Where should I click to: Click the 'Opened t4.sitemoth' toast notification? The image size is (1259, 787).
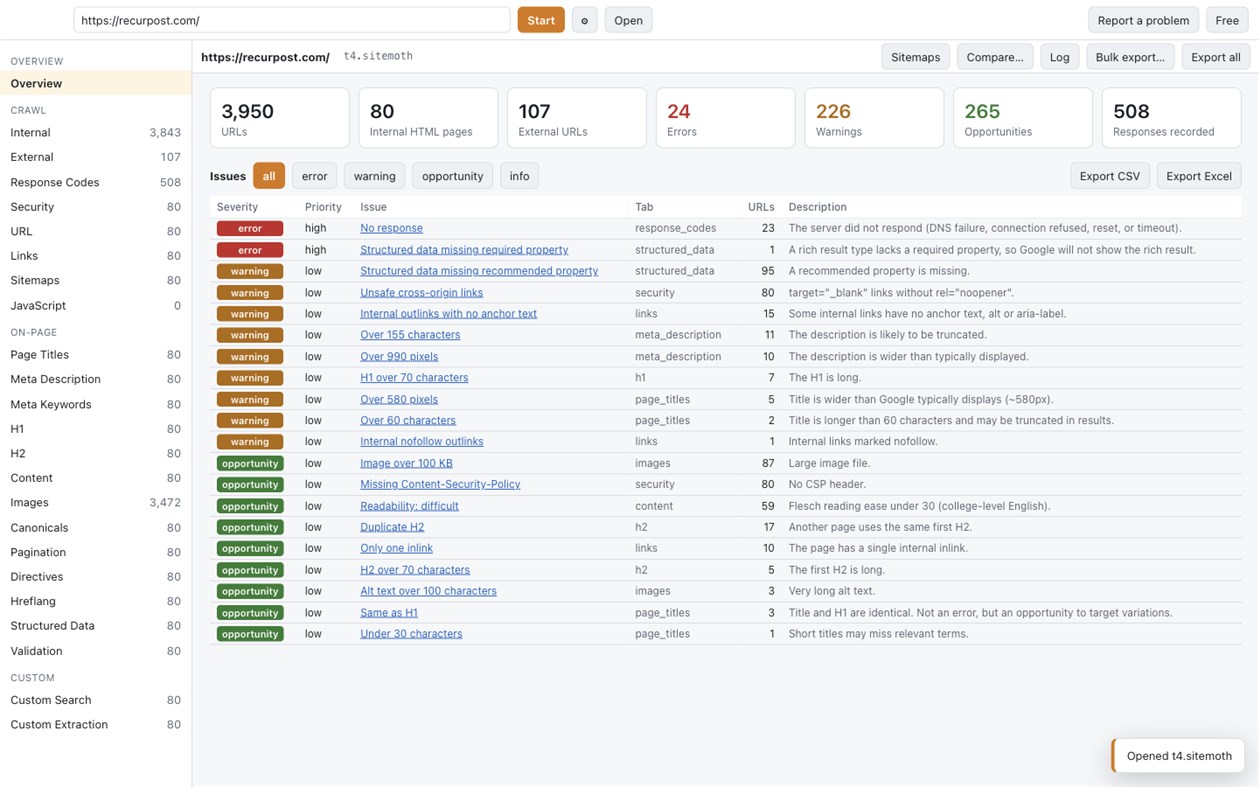pos(1178,756)
